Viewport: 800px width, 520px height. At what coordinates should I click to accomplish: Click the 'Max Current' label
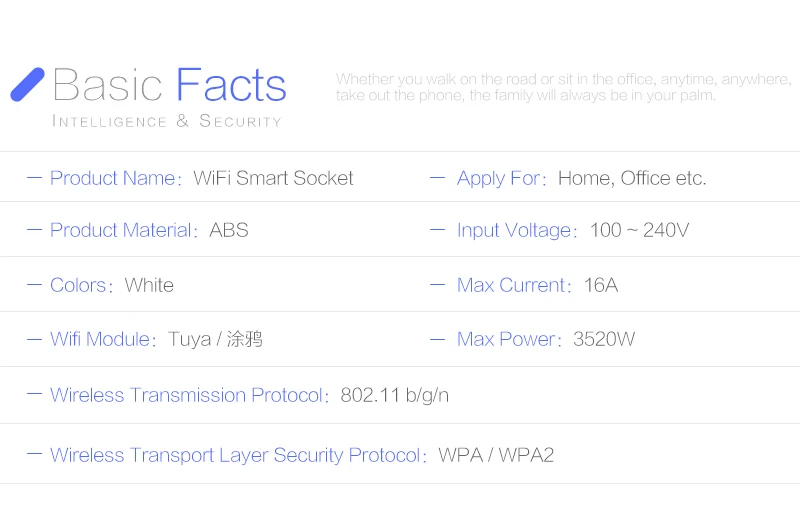[510, 285]
